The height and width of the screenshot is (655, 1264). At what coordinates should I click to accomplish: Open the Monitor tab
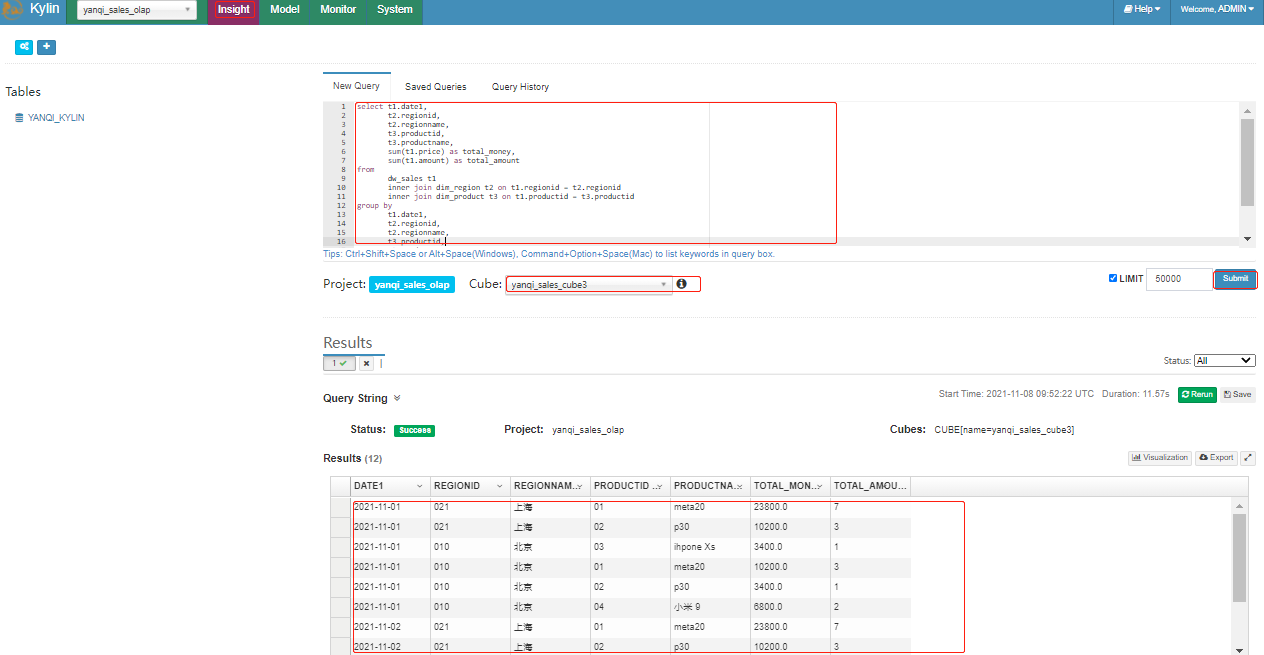(338, 10)
